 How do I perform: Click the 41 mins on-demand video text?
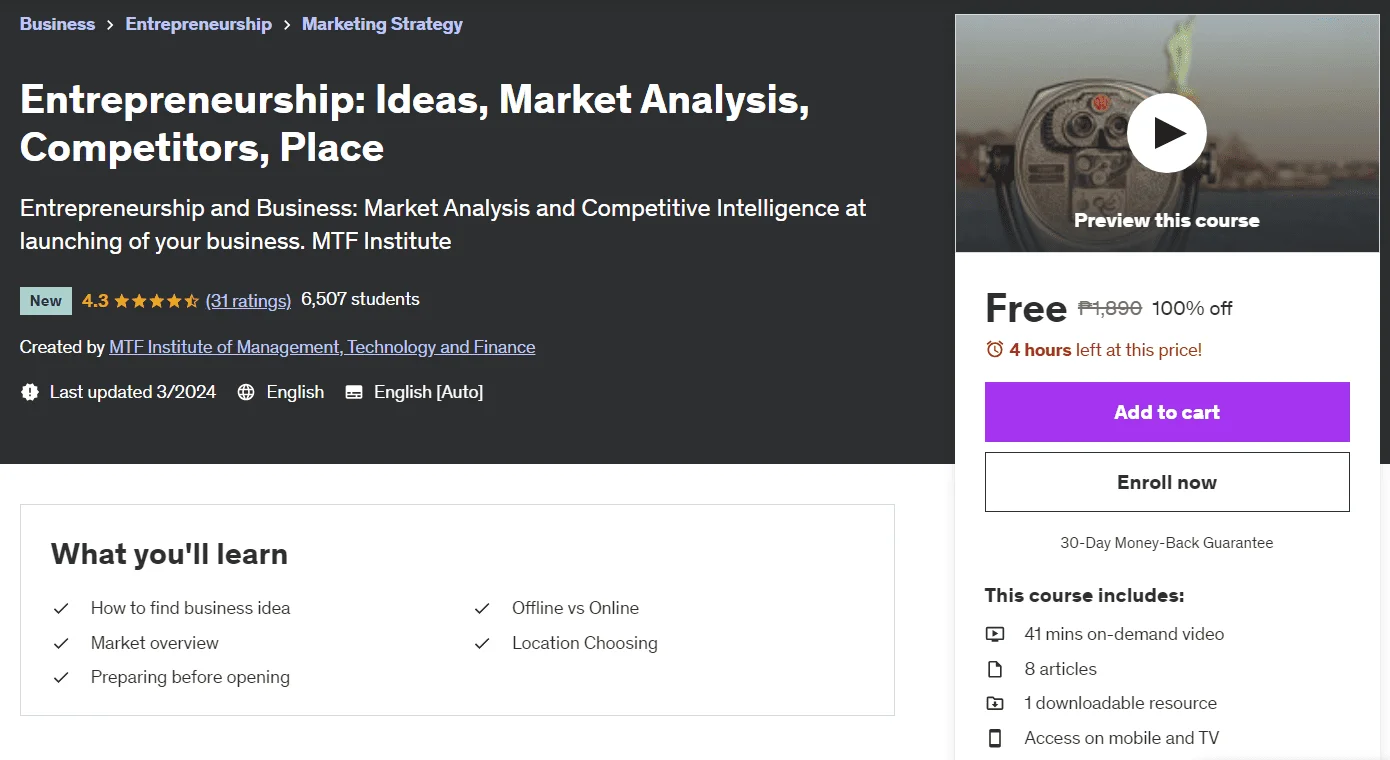click(x=1124, y=634)
